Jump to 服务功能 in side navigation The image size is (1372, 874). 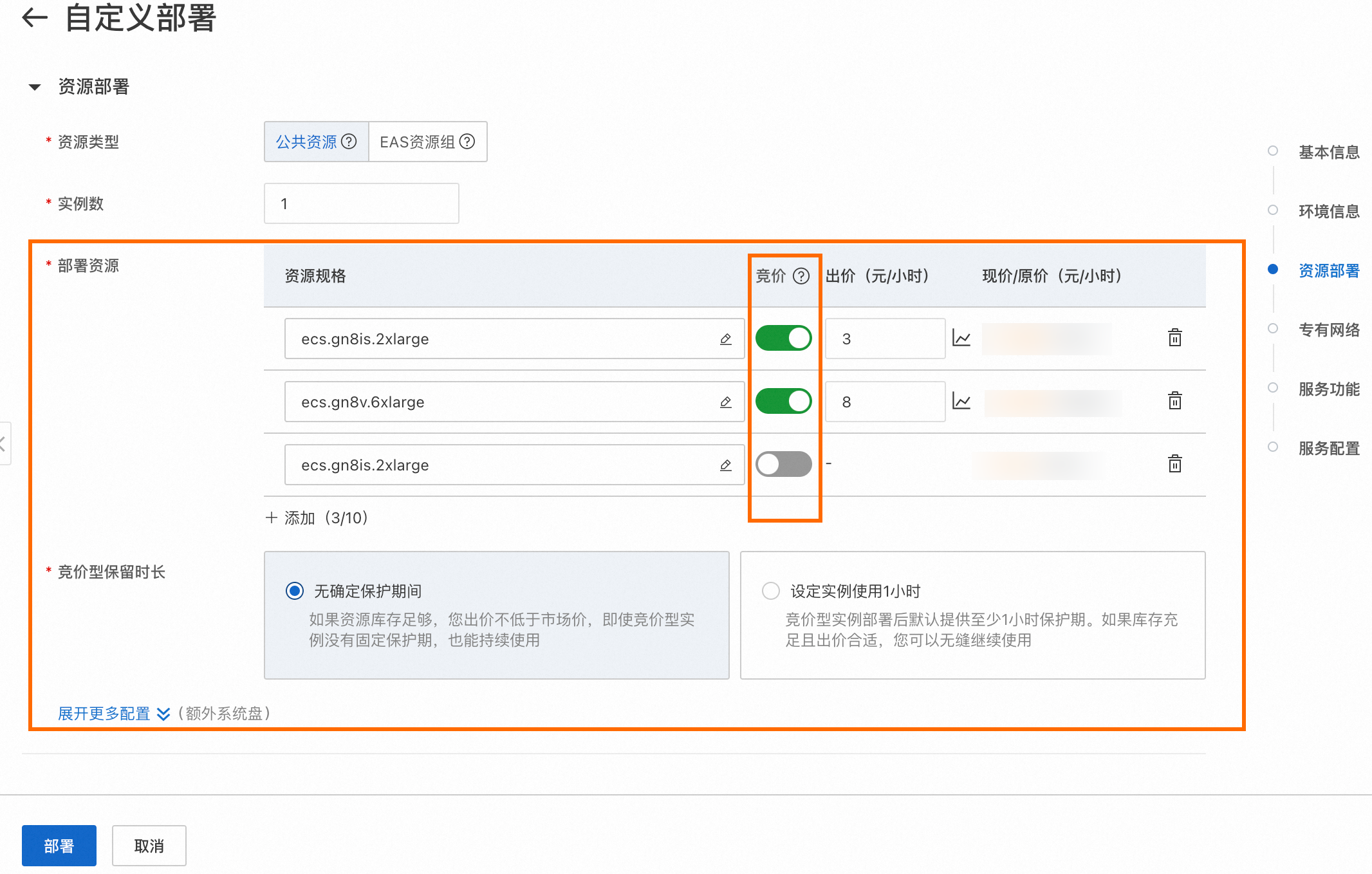pyautogui.click(x=1329, y=389)
